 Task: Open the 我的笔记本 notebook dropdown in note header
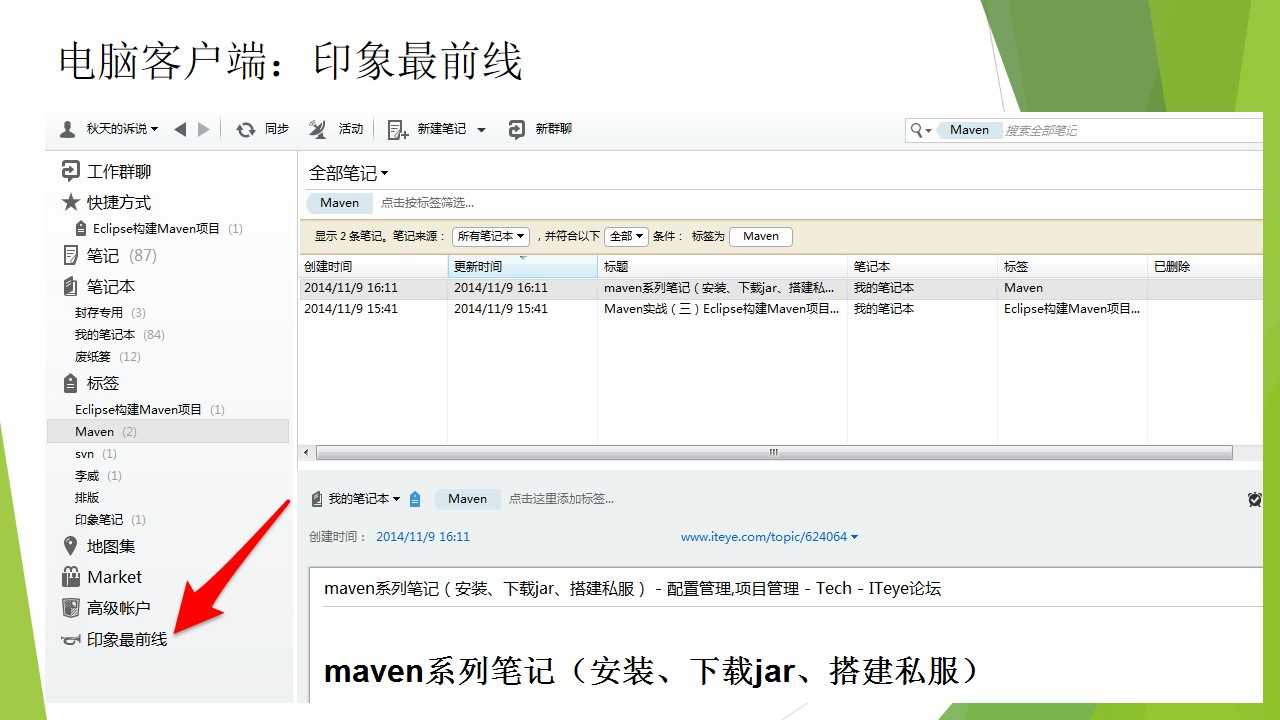point(355,498)
